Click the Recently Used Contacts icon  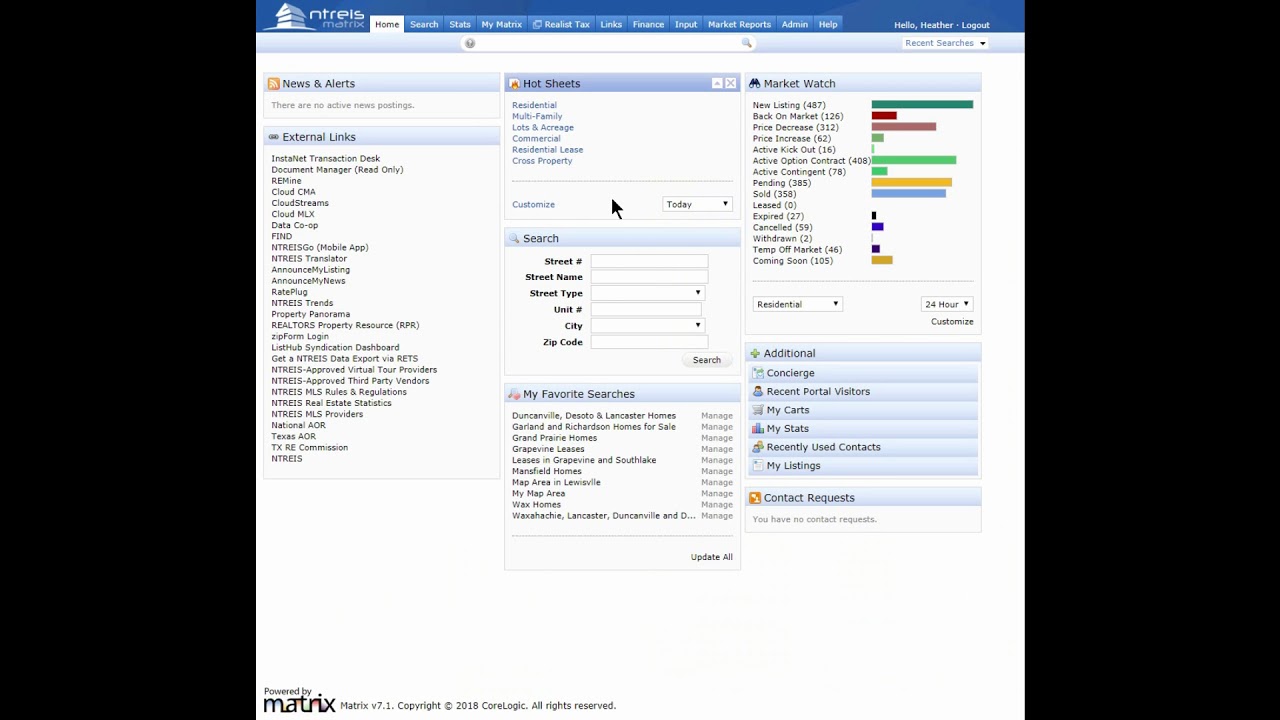pos(758,447)
